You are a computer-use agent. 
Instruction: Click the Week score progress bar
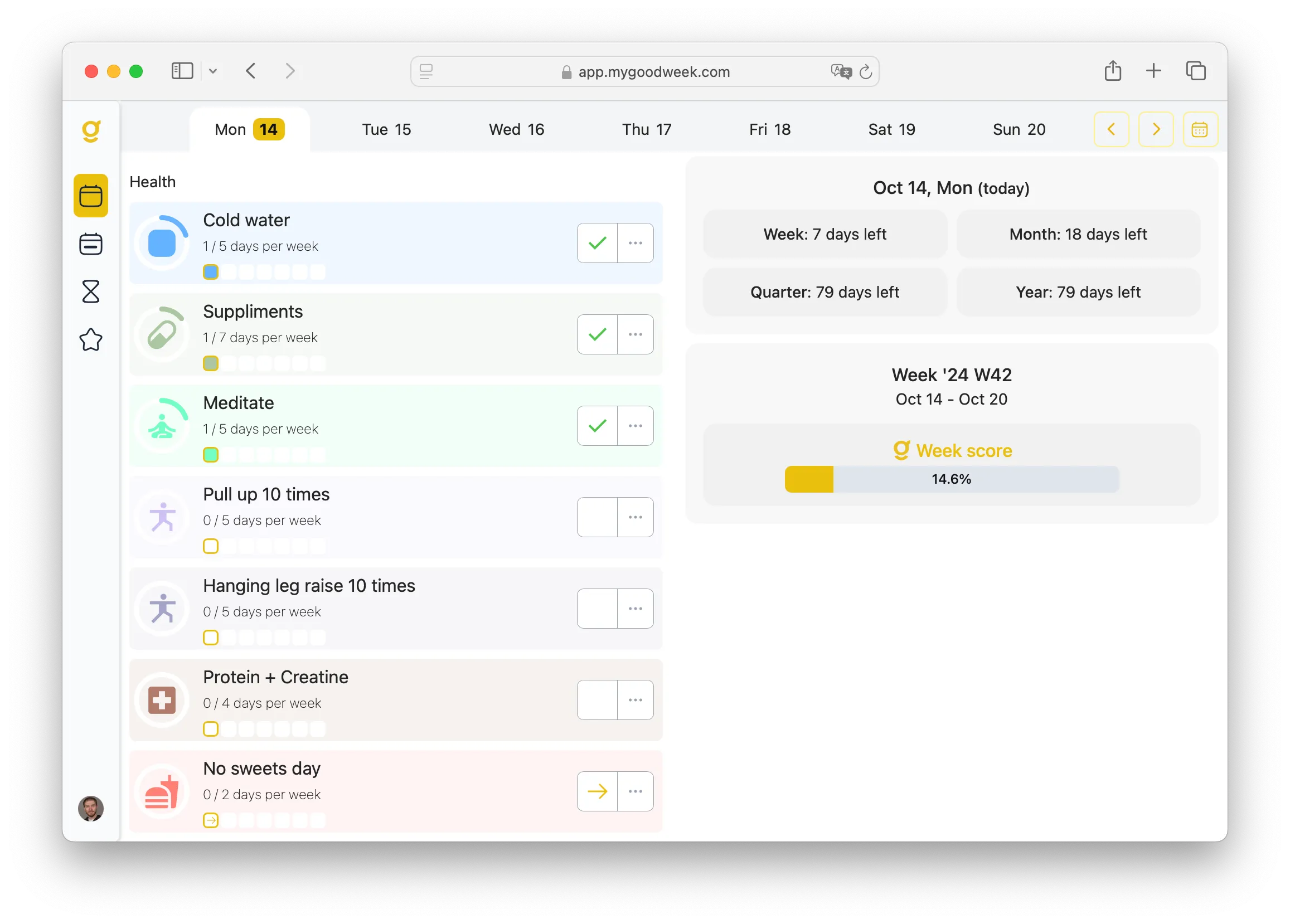[x=951, y=479]
